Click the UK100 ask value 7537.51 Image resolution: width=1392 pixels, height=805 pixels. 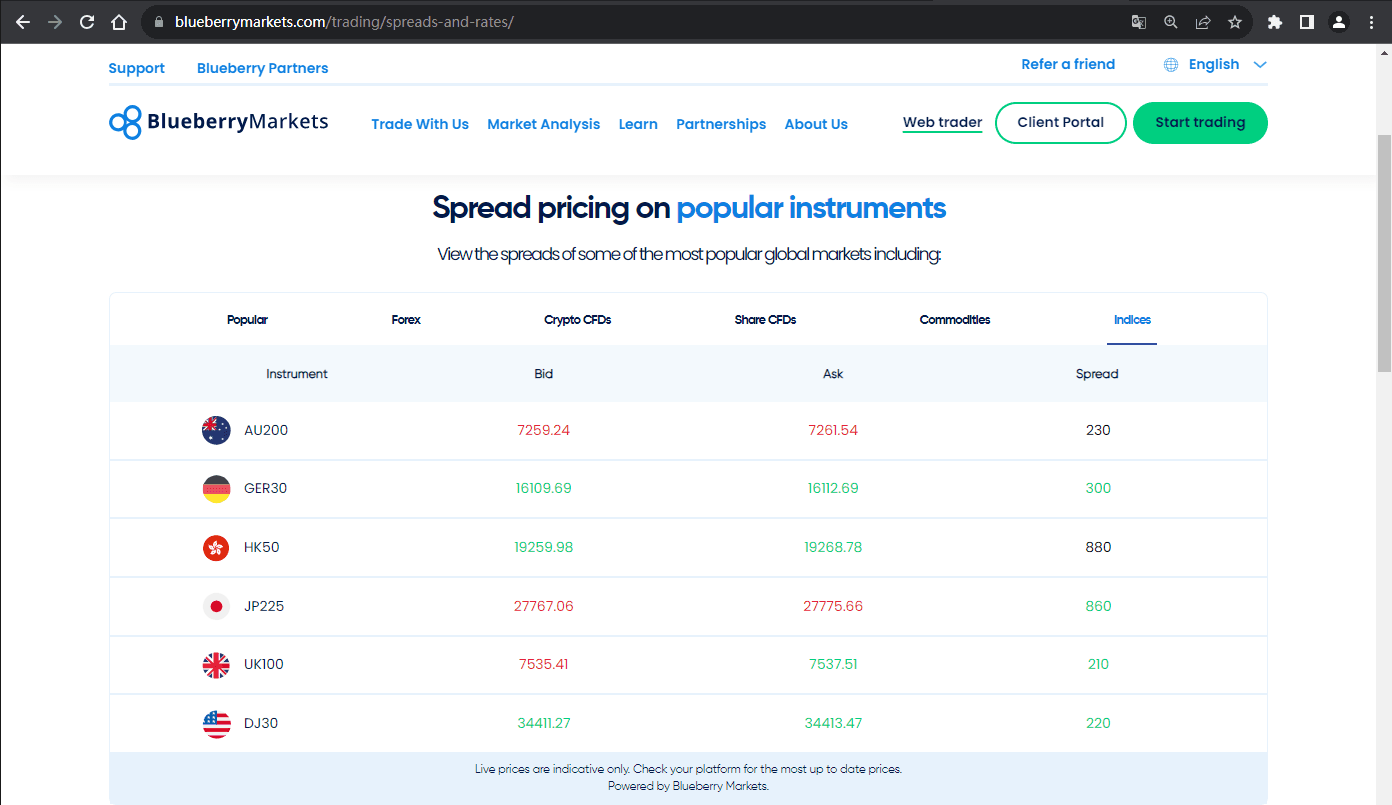coord(833,665)
